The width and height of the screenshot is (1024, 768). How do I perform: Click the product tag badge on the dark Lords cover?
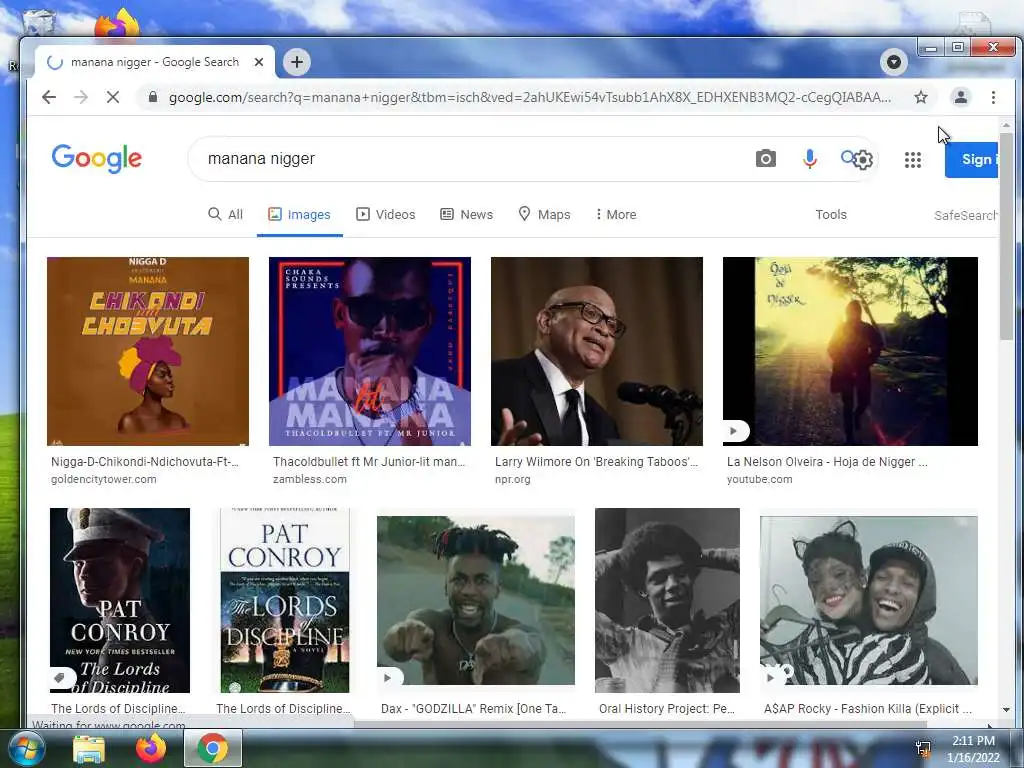pyautogui.click(x=61, y=678)
